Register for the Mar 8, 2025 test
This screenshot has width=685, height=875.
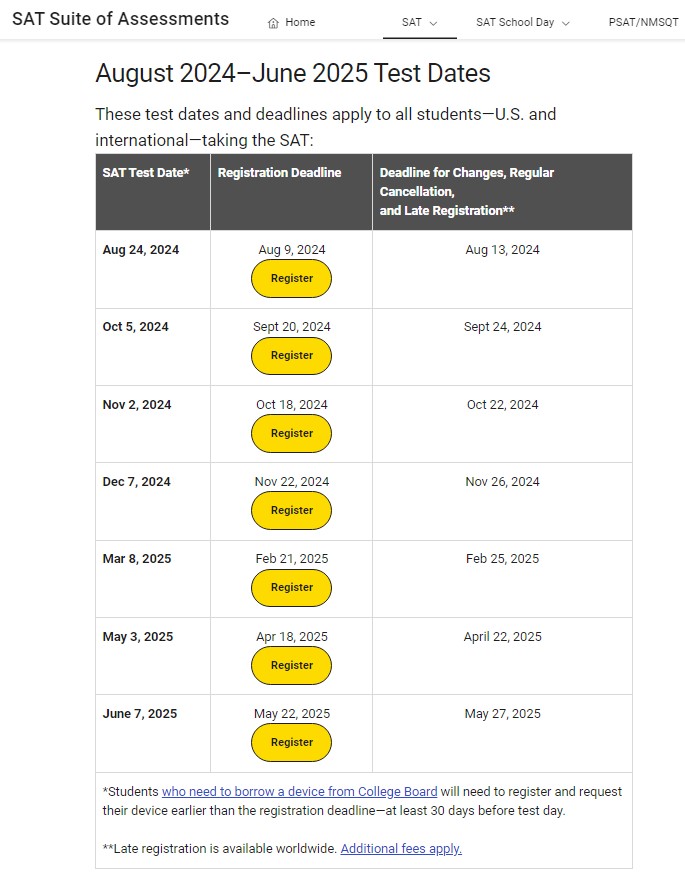coord(291,587)
